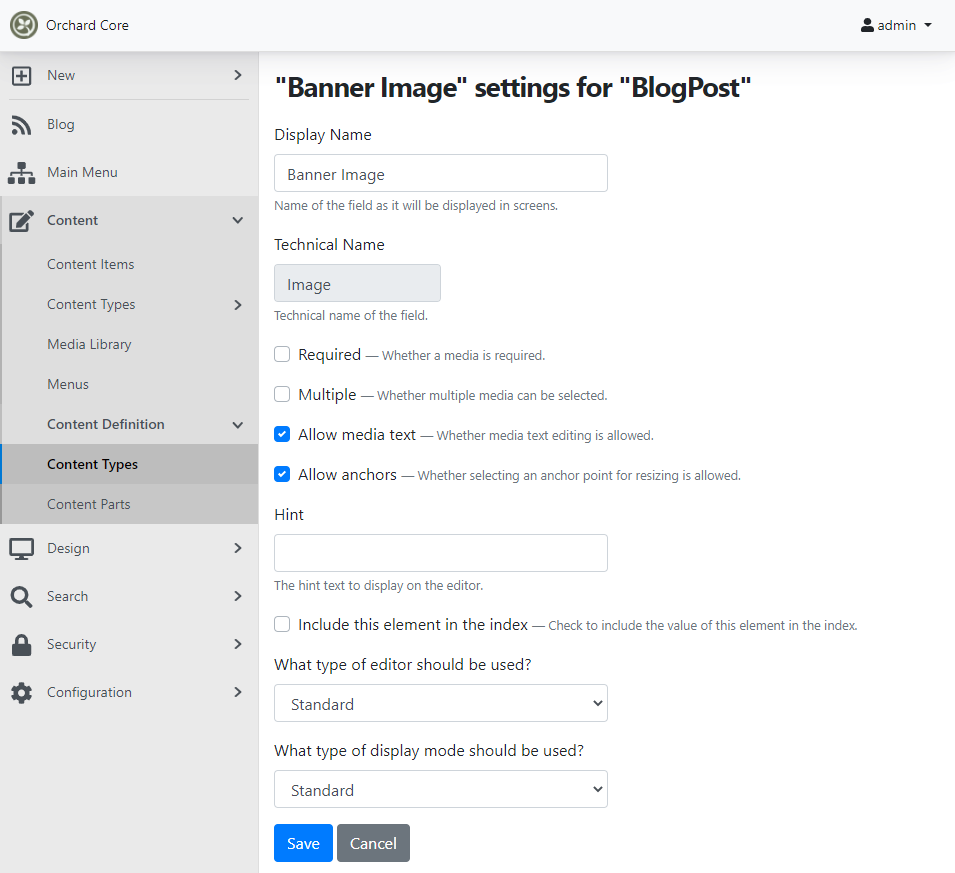The width and height of the screenshot is (955, 873).
Task: Click the Blog RSS feed icon
Action: pos(21,125)
